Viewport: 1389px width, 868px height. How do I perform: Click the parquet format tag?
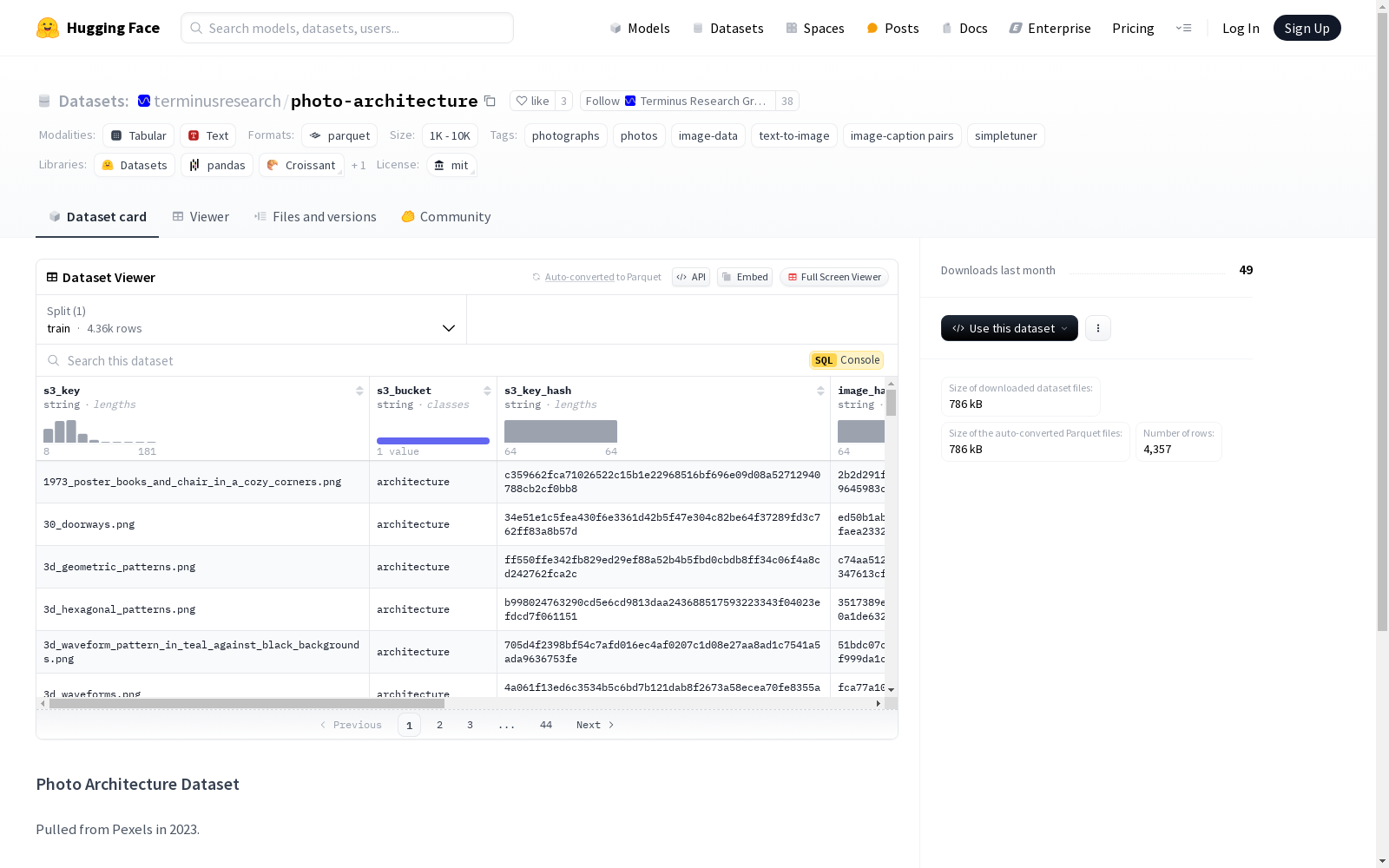point(339,135)
